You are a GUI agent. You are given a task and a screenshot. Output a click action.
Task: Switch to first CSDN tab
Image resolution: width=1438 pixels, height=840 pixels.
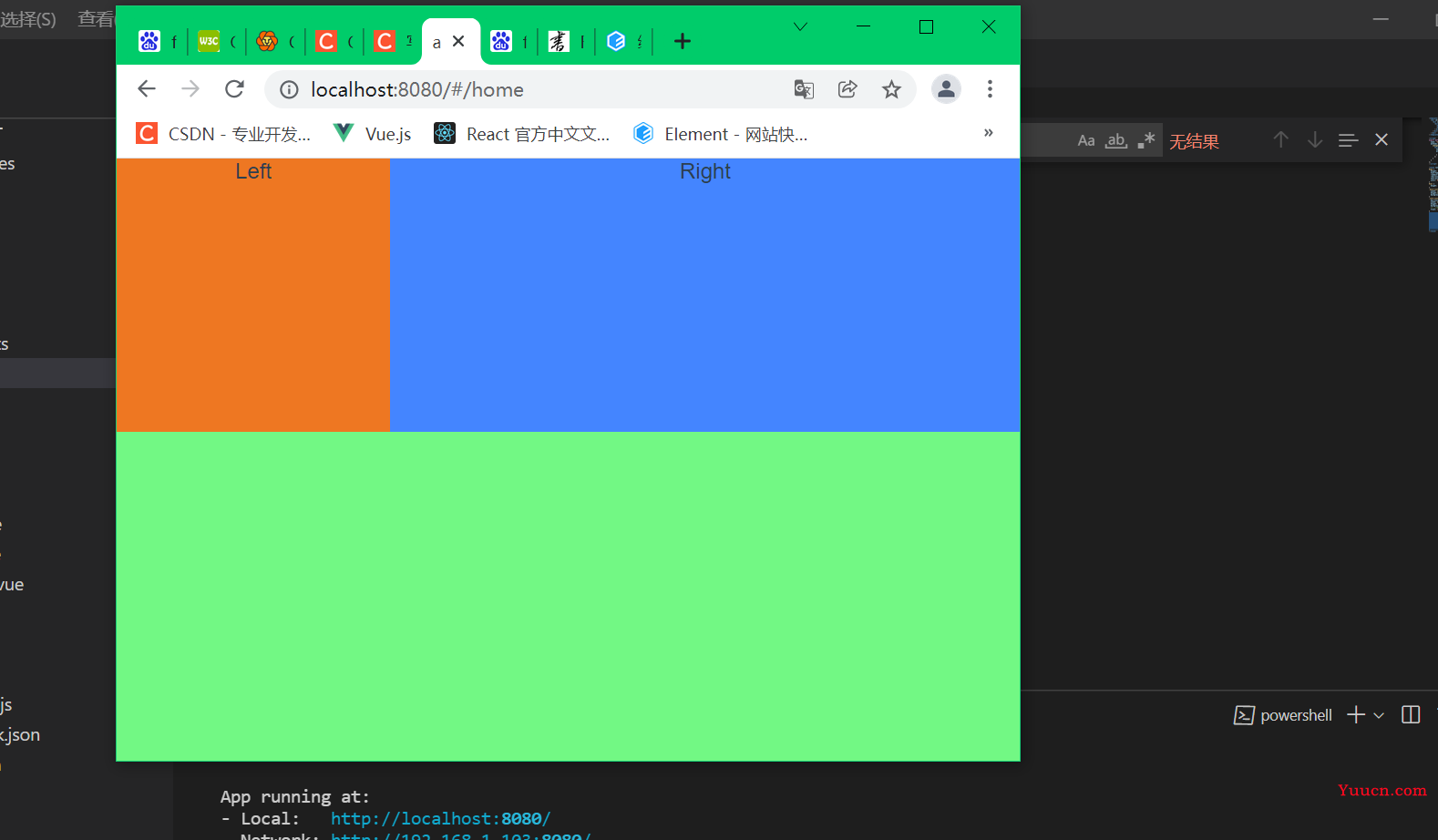pos(335,41)
